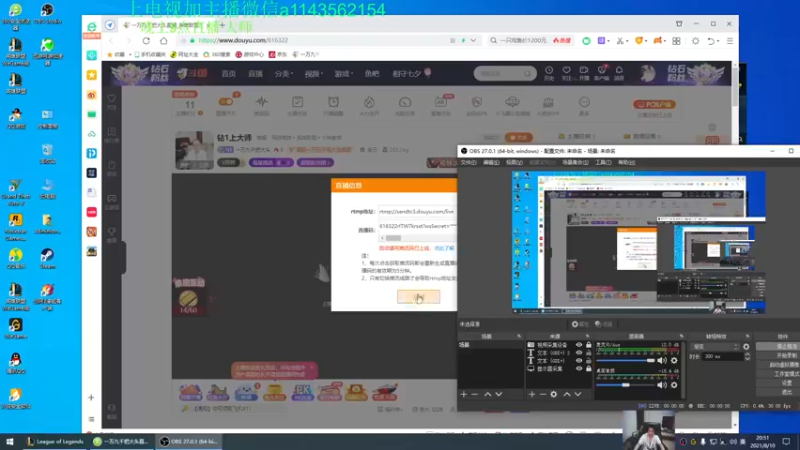800x450 pixels.
Task: Open the transition properties gear in OBS
Action: click(x=746, y=346)
